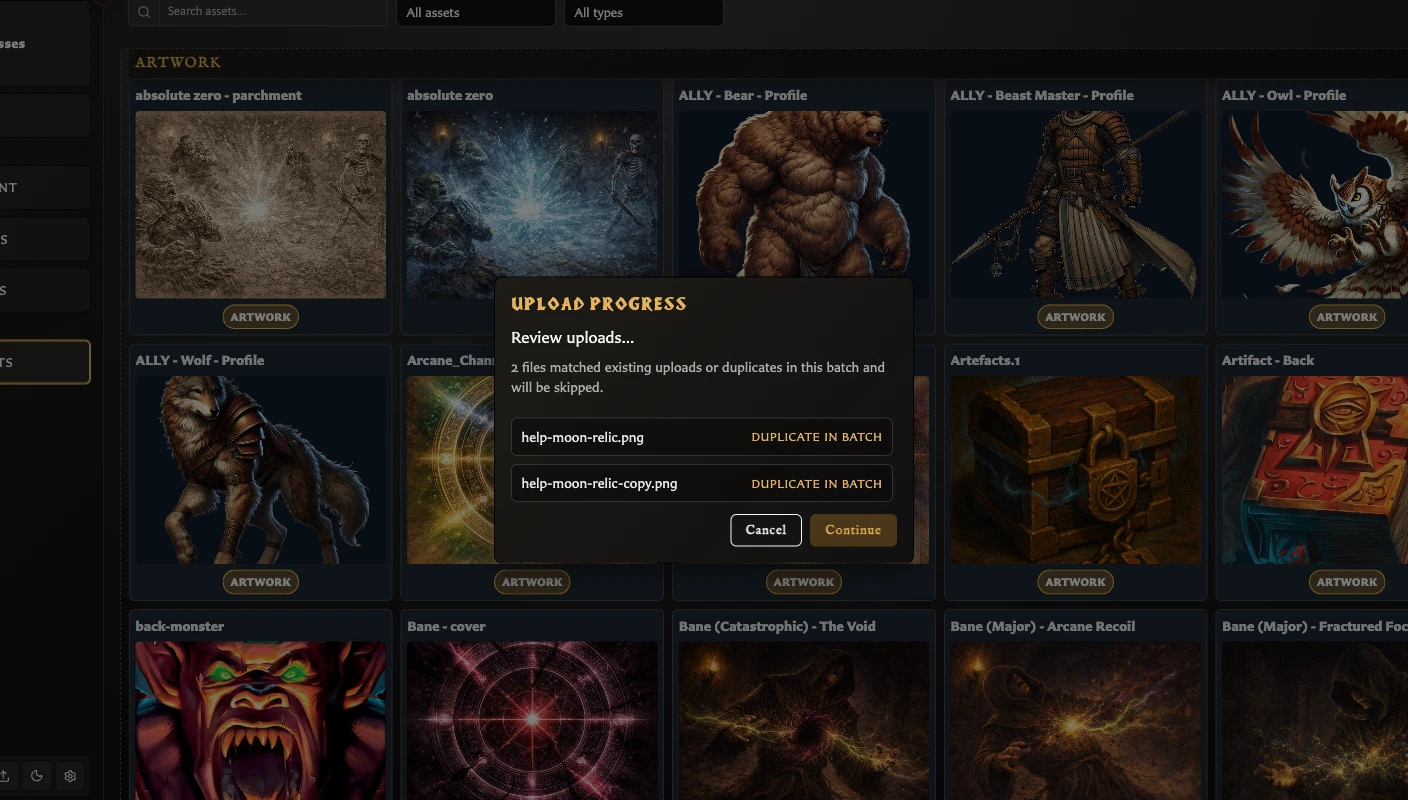The image size is (1408, 800).
Task: Click the Bane (Major) - Arcane Recoil title
Action: pos(1044,627)
